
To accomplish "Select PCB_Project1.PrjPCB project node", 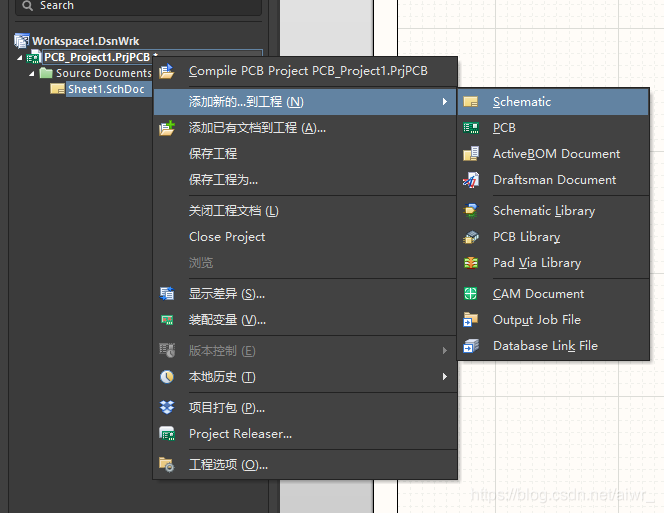I will pyautogui.click(x=97, y=57).
